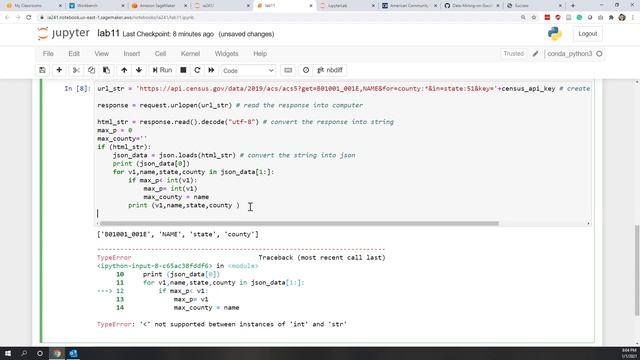Click the In [8] cell prompt
Image resolution: width=640 pixels, height=360 pixels.
[77, 88]
